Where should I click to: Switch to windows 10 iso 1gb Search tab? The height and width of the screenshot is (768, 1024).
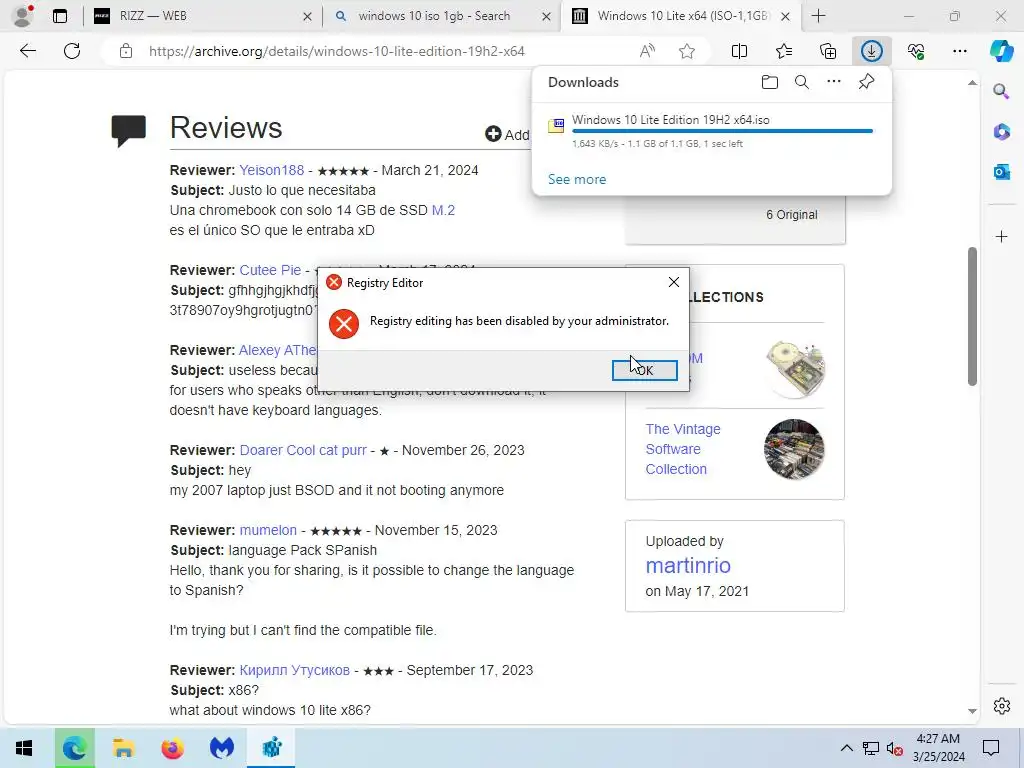click(x=434, y=16)
